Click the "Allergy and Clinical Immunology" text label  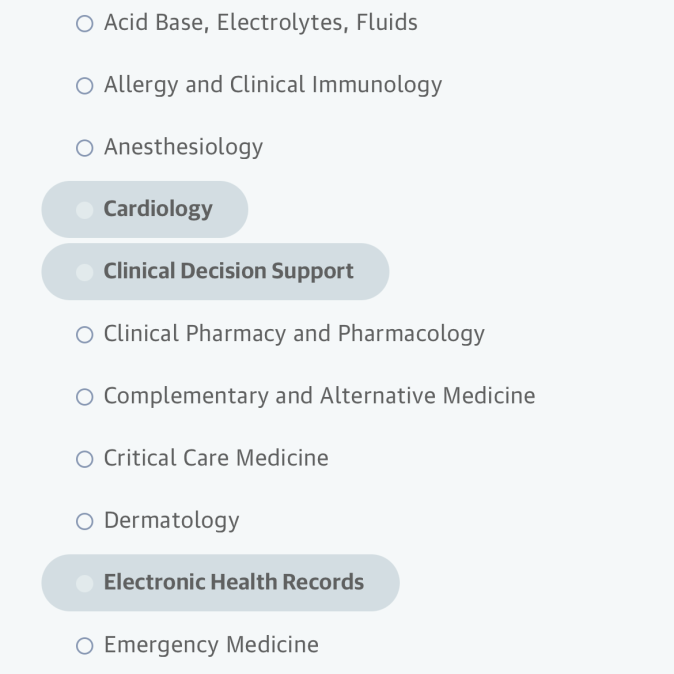tap(272, 85)
